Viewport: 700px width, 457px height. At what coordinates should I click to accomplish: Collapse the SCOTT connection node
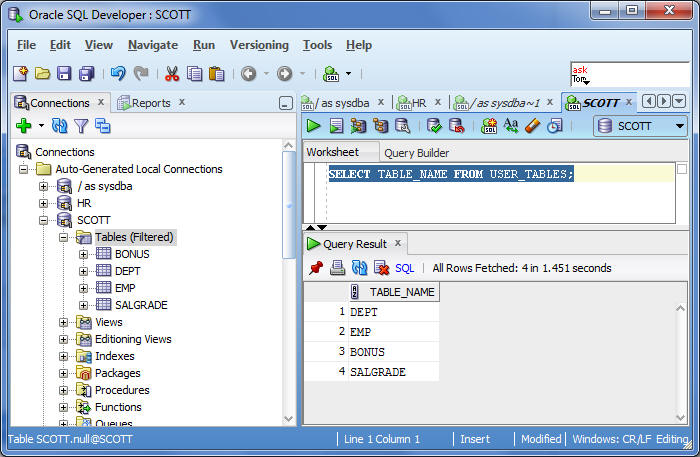pos(44,220)
